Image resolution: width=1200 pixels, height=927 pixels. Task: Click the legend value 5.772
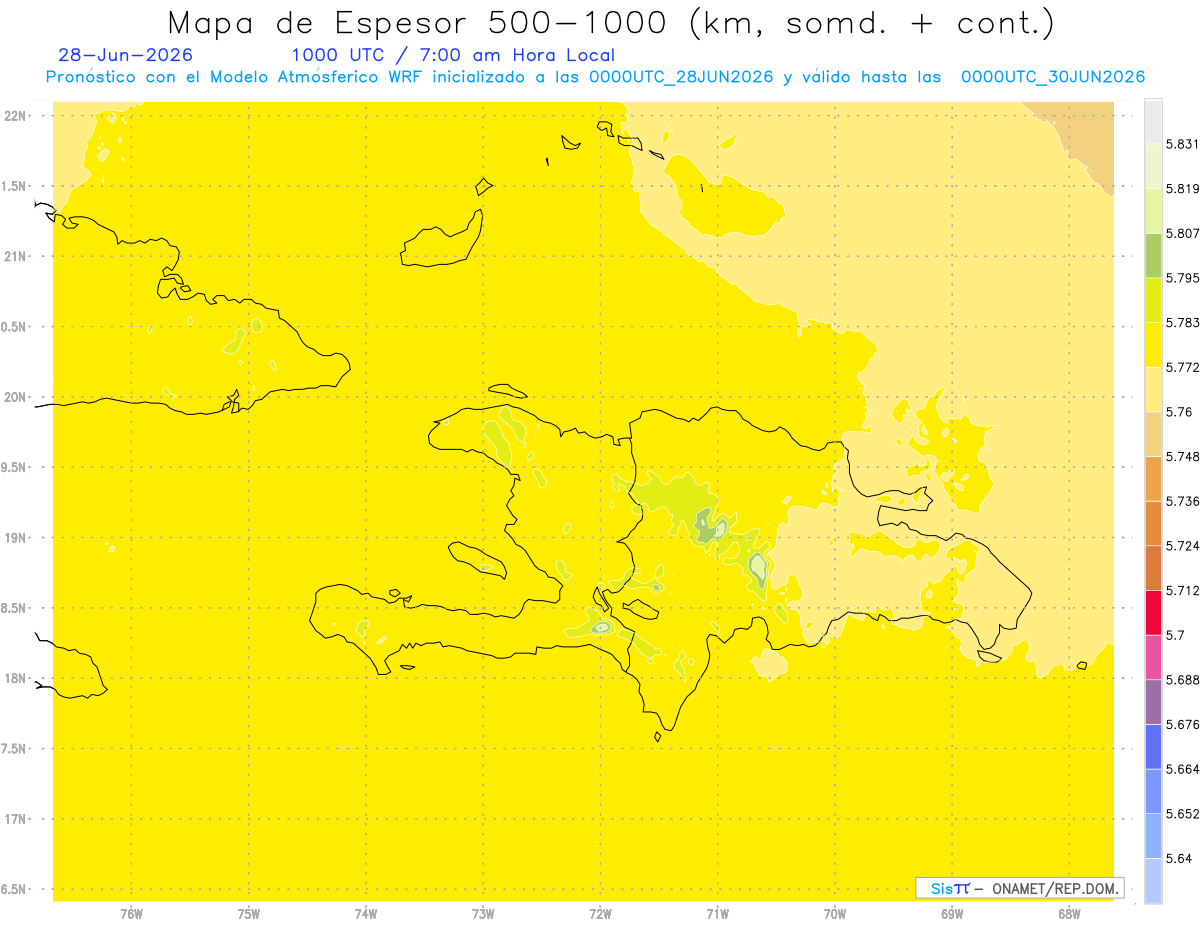[1183, 367]
